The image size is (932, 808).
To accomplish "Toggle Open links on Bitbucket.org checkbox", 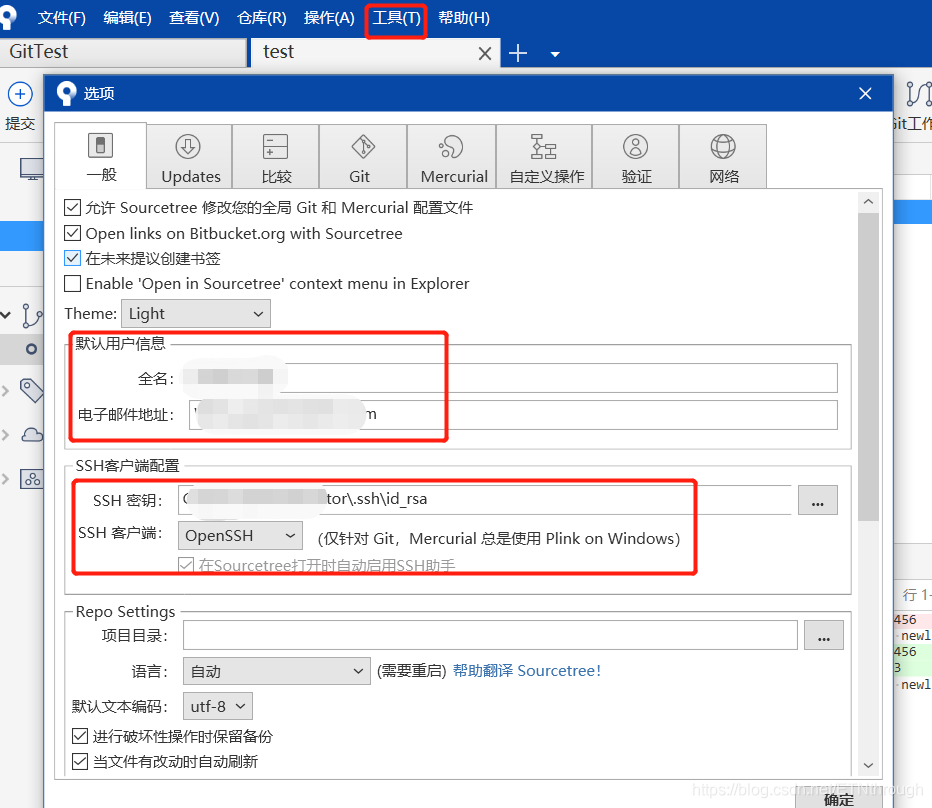I will pyautogui.click(x=73, y=233).
